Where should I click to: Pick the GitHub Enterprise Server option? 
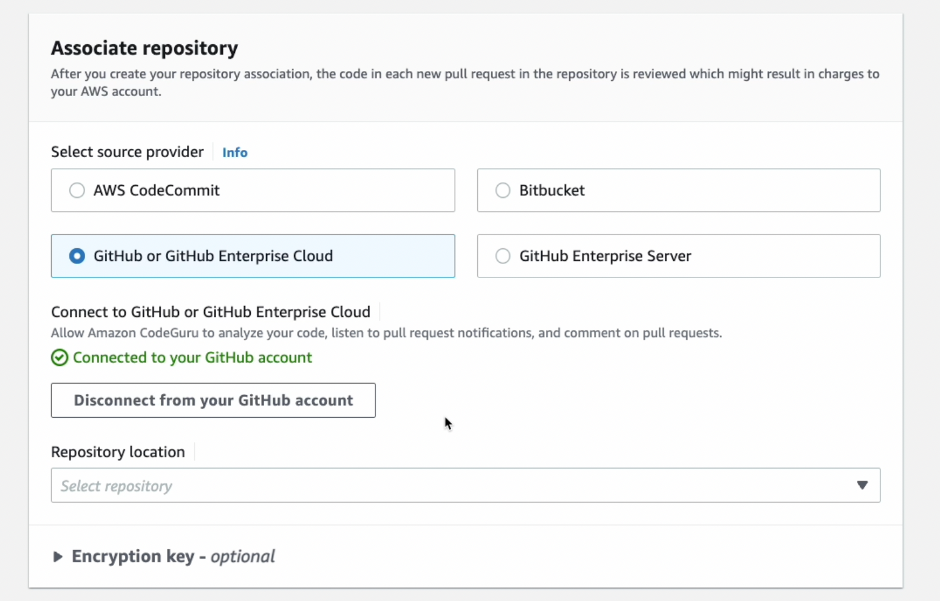coord(679,256)
